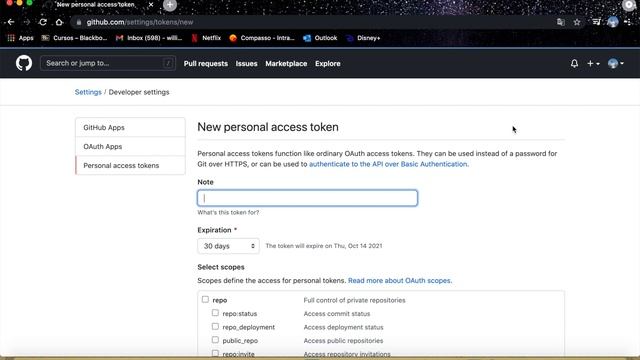
Task: Click the 'Developer settings' breadcrumb text
Action: tap(139, 92)
